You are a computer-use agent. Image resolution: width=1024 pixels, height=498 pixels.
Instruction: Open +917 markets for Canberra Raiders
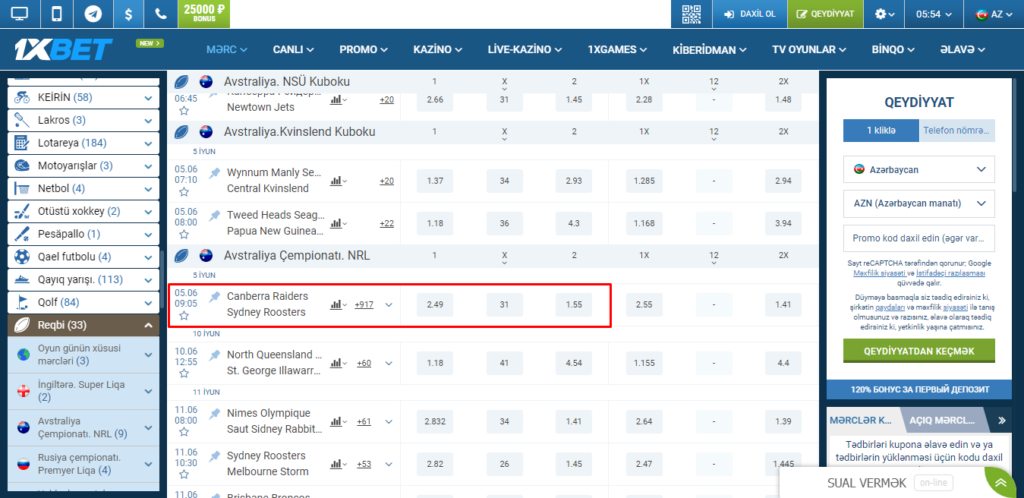pyautogui.click(x=364, y=304)
